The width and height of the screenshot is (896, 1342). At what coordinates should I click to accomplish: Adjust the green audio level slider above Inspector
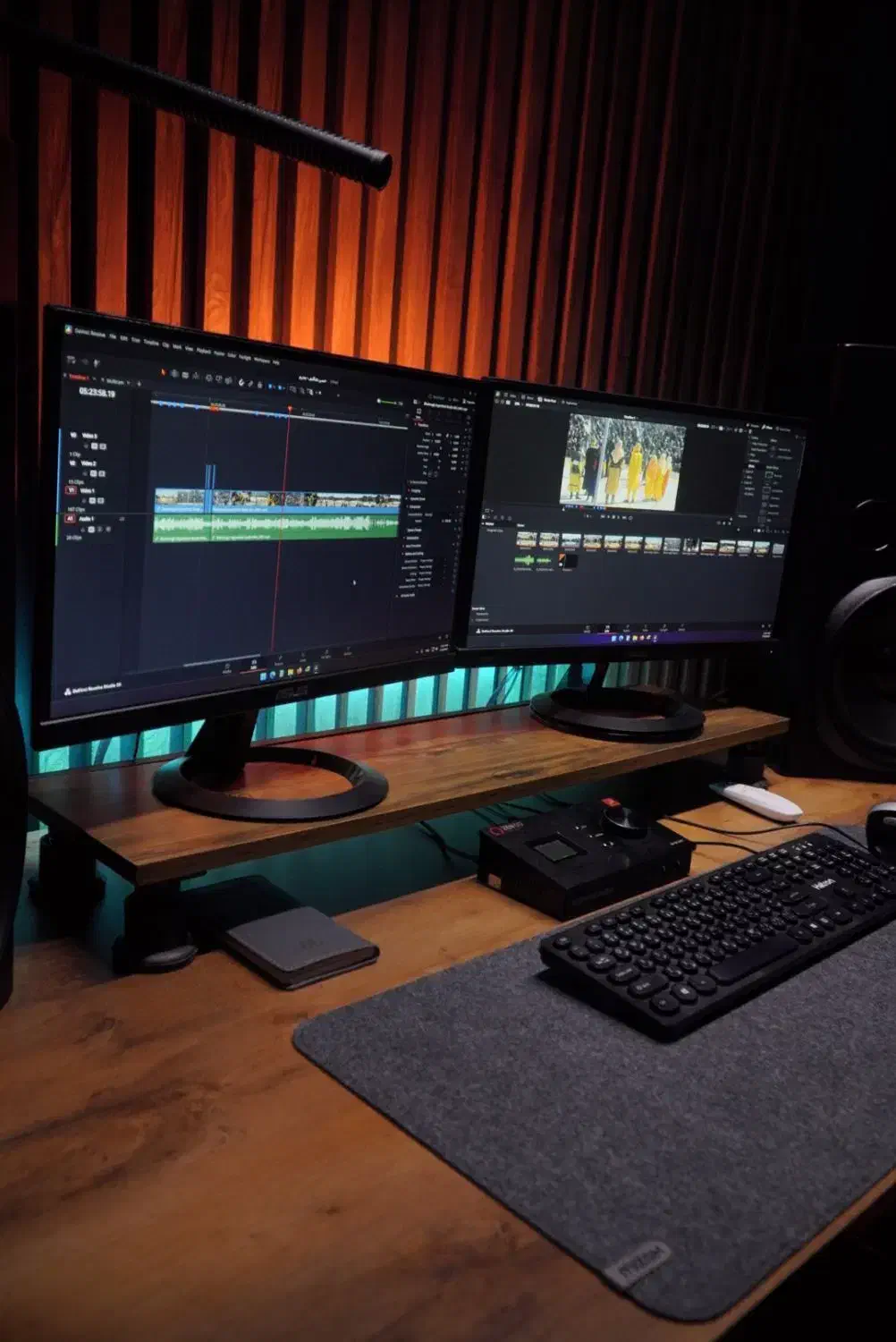[386, 403]
